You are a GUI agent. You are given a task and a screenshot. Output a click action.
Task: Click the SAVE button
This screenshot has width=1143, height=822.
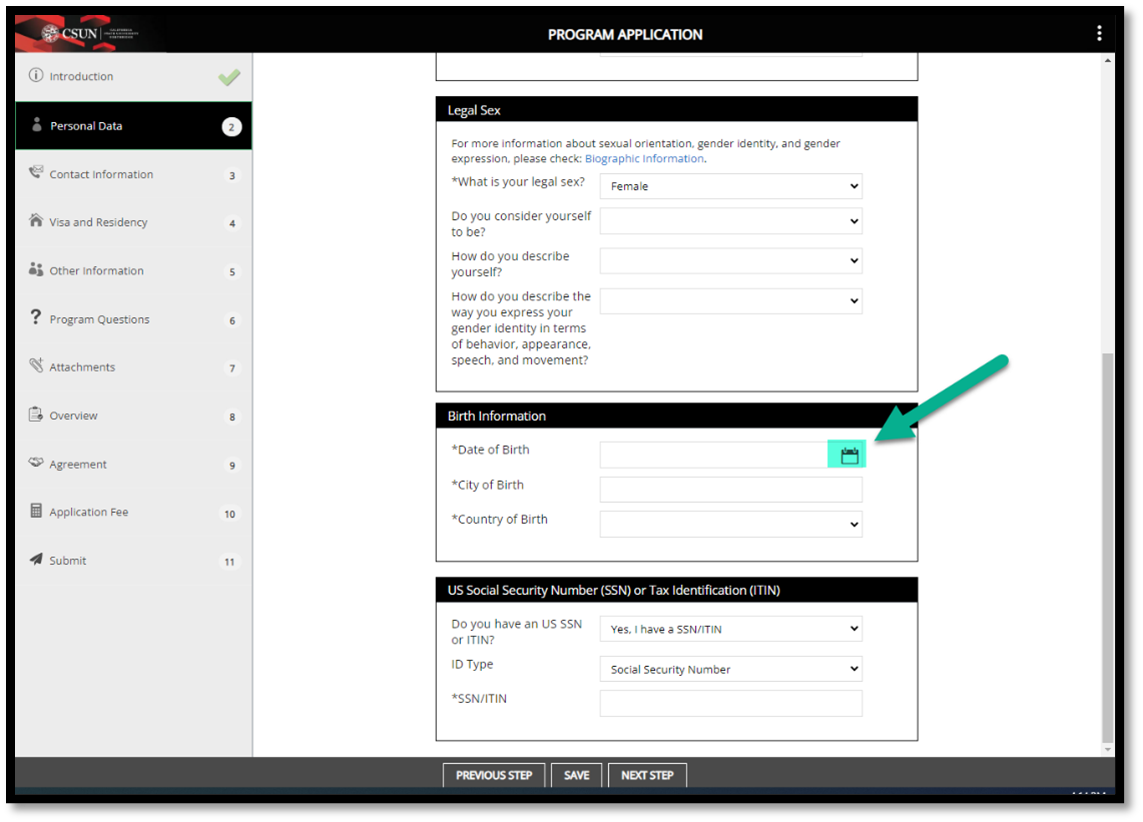coord(576,775)
